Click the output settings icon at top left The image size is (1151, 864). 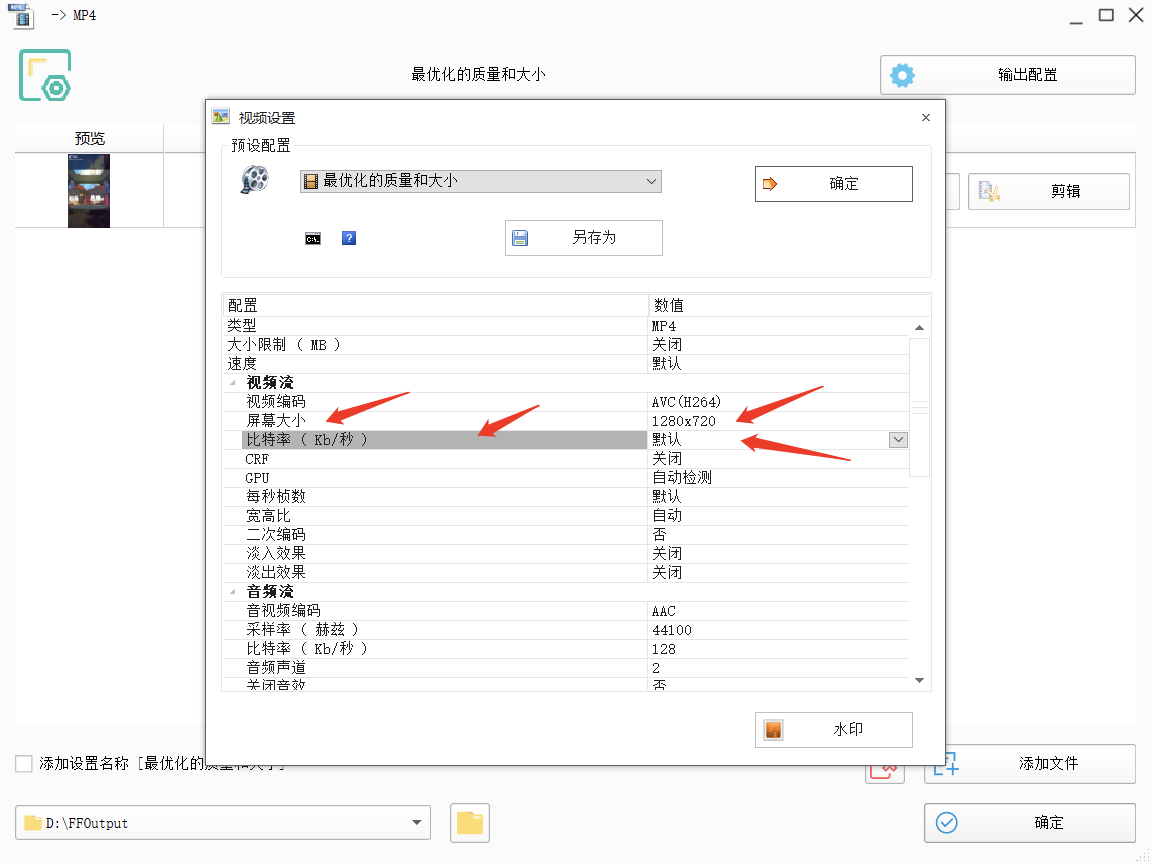coord(45,75)
